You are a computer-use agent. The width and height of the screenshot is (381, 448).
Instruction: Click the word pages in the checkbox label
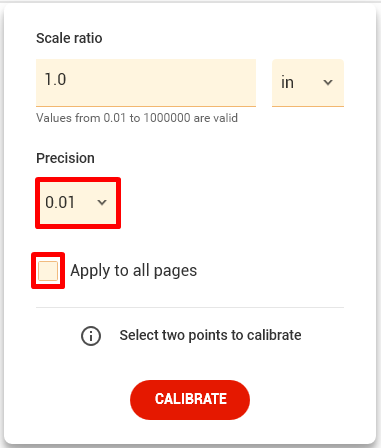(x=175, y=271)
